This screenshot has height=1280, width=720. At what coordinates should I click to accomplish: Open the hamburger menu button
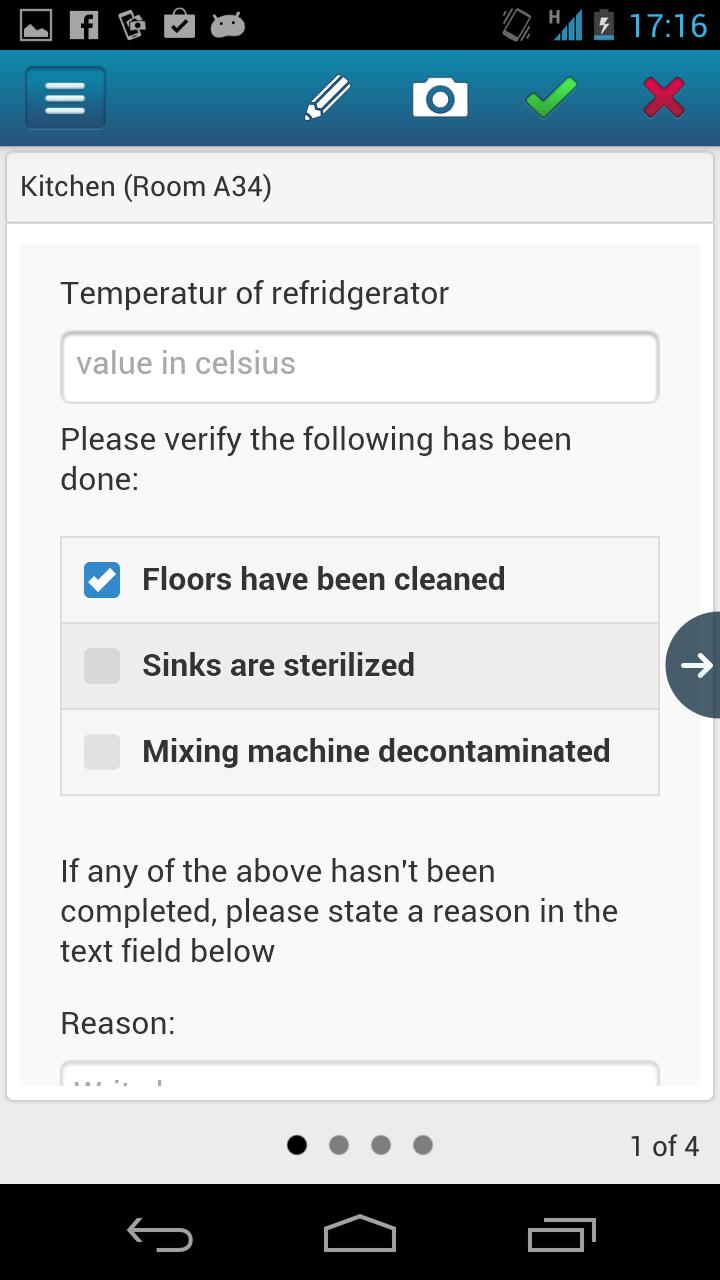65,98
